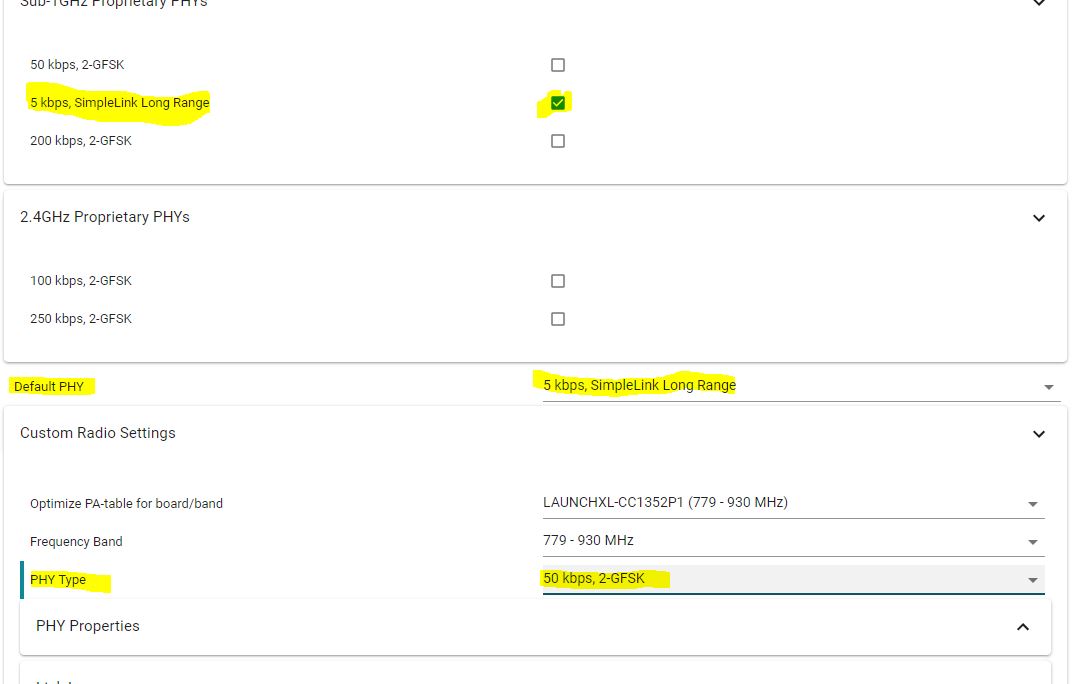Open the Optimize PA-table dropdown arrow
This screenshot has width=1077, height=684.
point(1033,505)
